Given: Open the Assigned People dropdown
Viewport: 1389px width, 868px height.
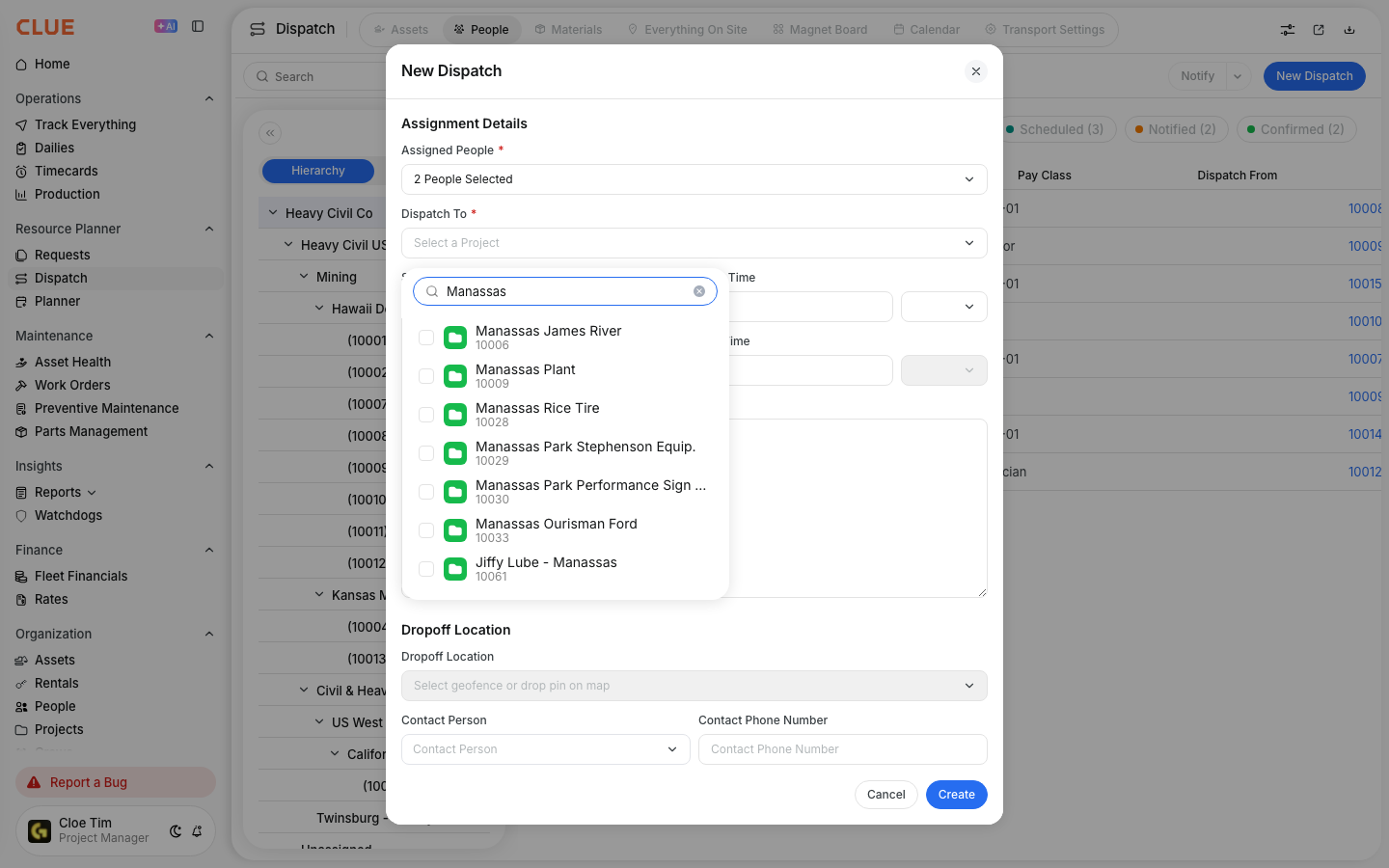Looking at the screenshot, I should [x=694, y=179].
